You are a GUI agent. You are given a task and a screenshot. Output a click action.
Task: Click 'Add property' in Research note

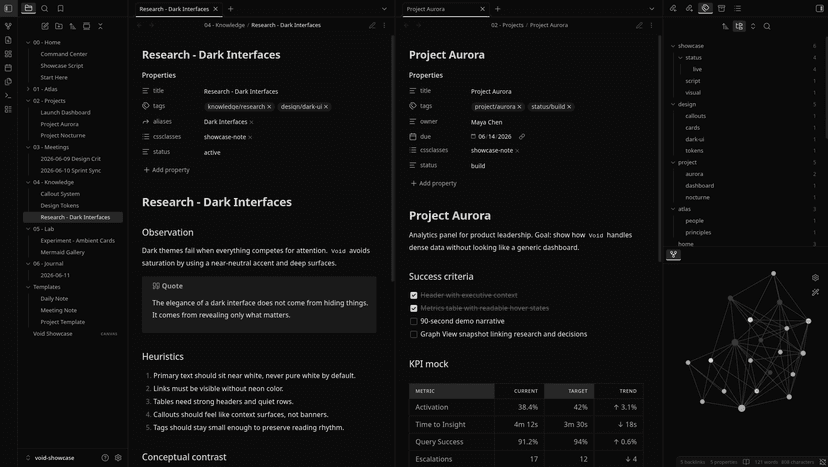[x=166, y=170]
